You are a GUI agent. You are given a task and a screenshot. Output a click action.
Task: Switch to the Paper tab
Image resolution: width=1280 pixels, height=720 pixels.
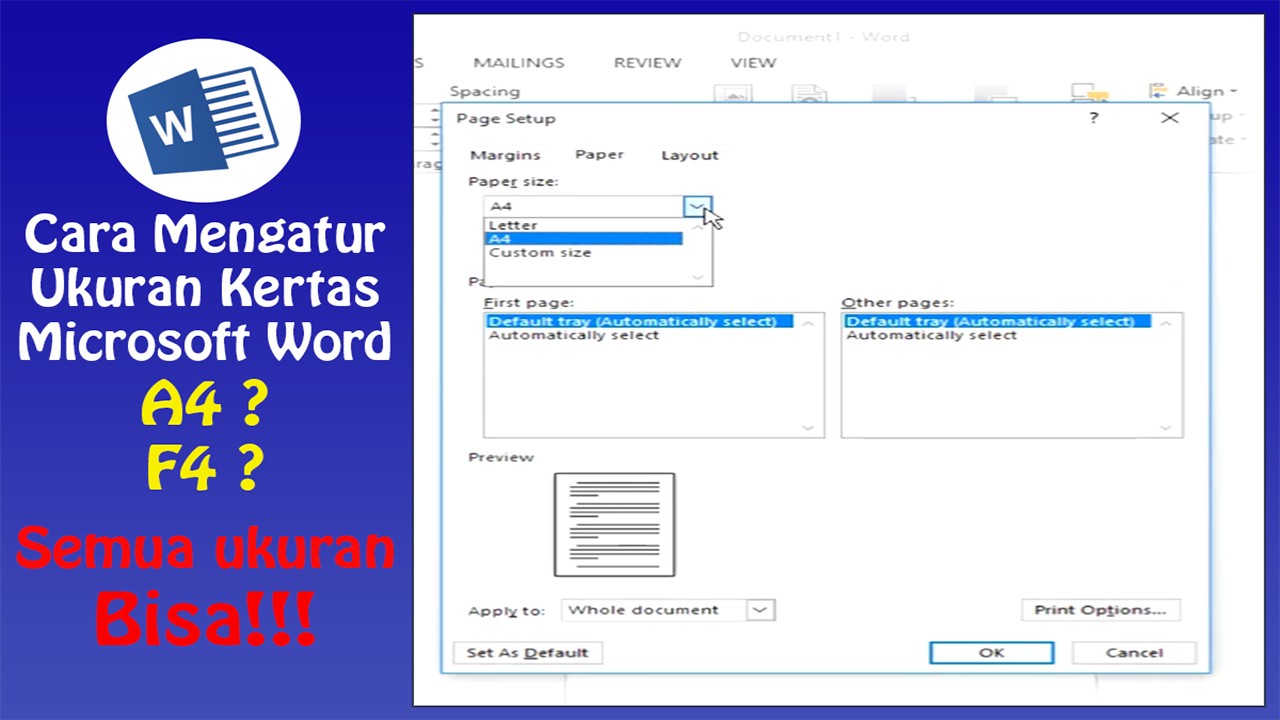click(599, 155)
